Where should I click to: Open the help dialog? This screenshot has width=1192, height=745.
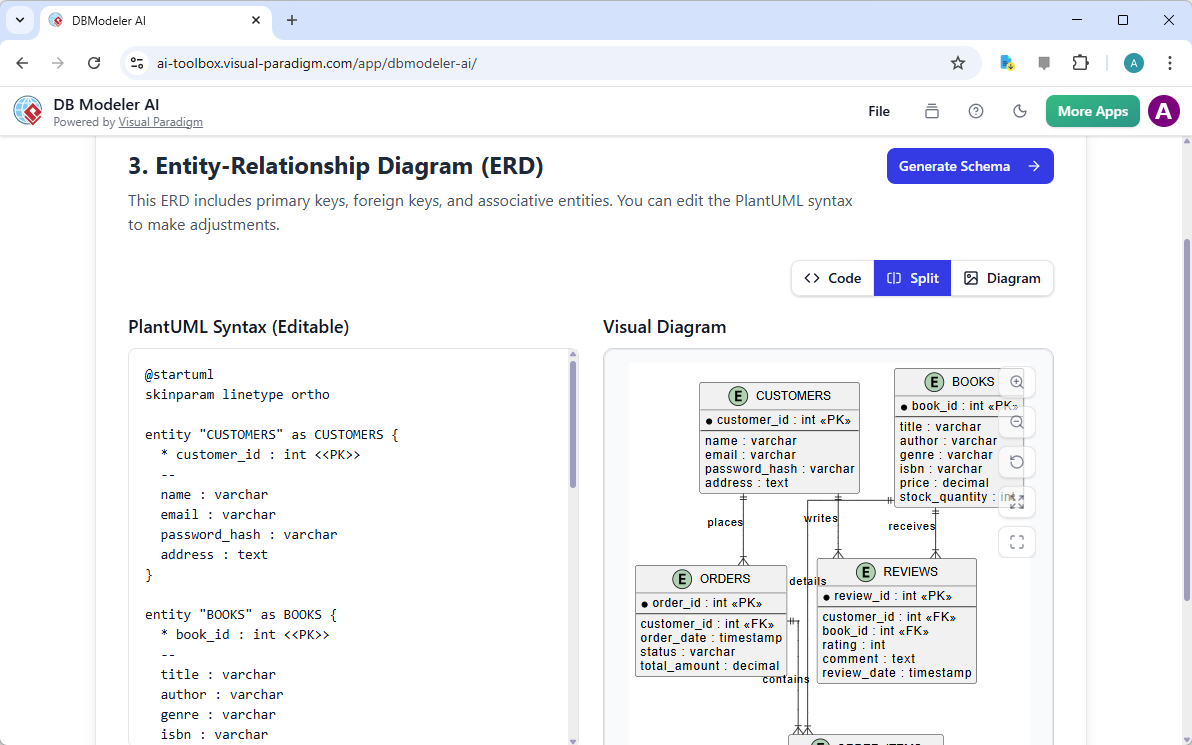tap(976, 111)
